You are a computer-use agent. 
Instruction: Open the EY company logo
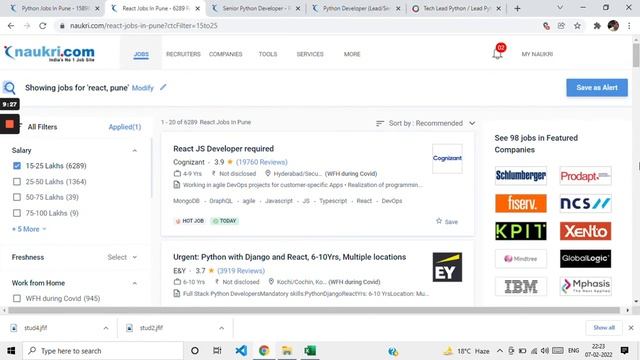click(447, 267)
